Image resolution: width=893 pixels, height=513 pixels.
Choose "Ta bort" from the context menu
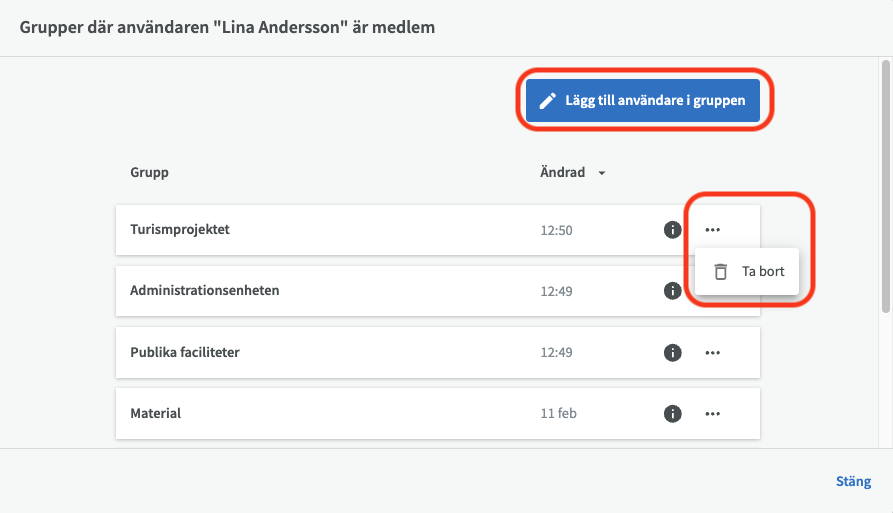point(763,271)
